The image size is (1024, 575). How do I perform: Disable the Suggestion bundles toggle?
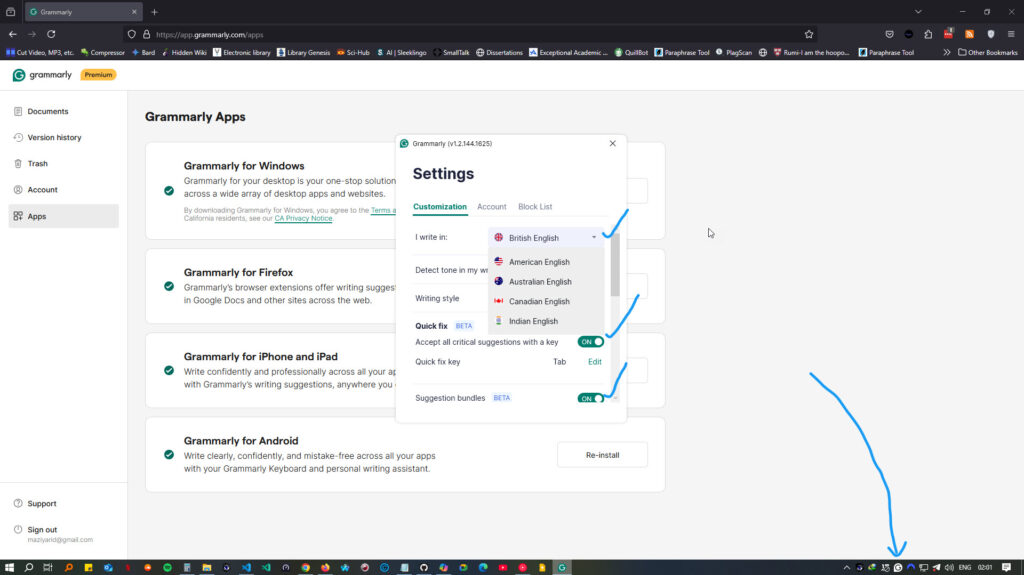[590, 398]
